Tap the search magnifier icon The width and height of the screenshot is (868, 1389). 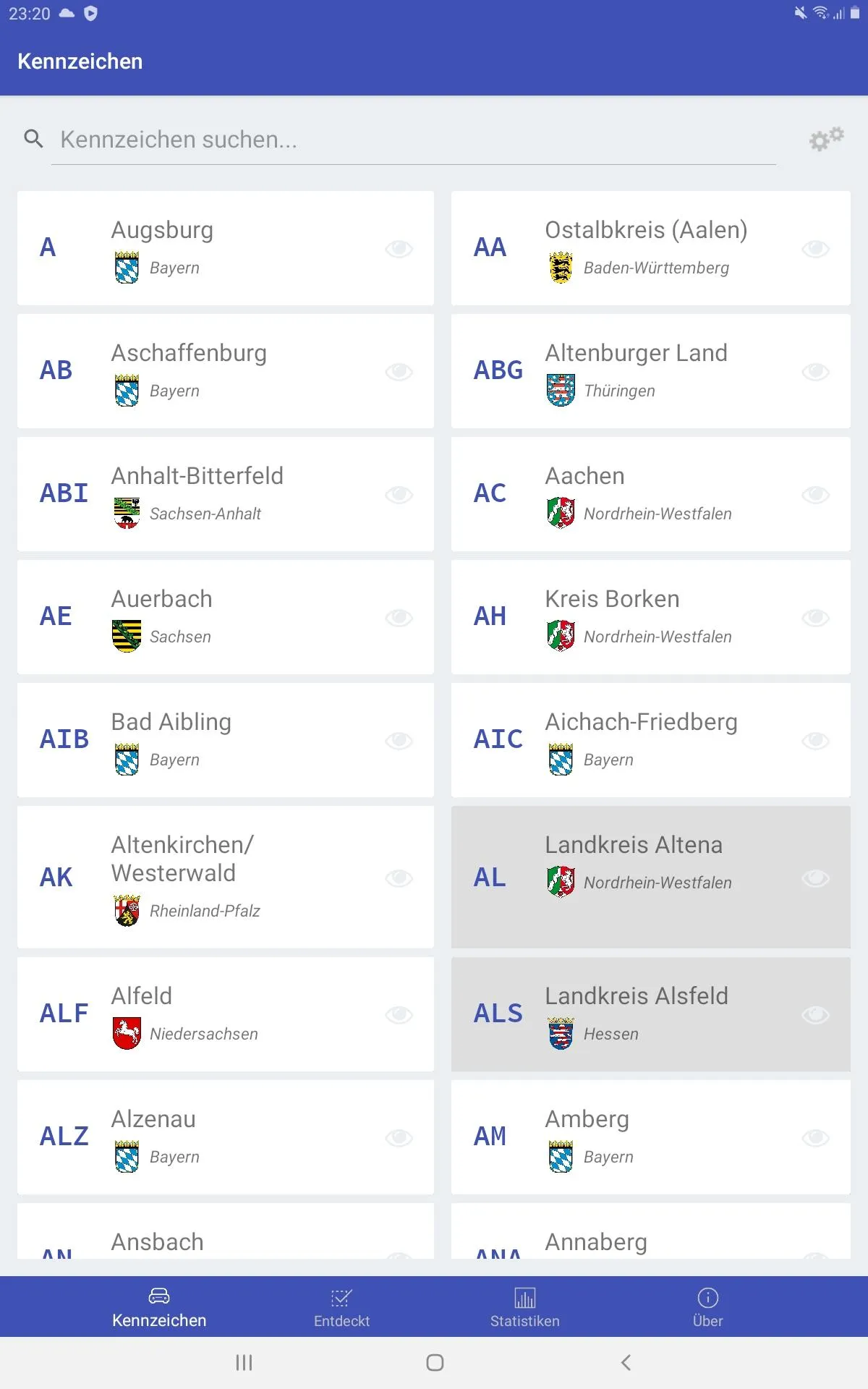coord(33,138)
